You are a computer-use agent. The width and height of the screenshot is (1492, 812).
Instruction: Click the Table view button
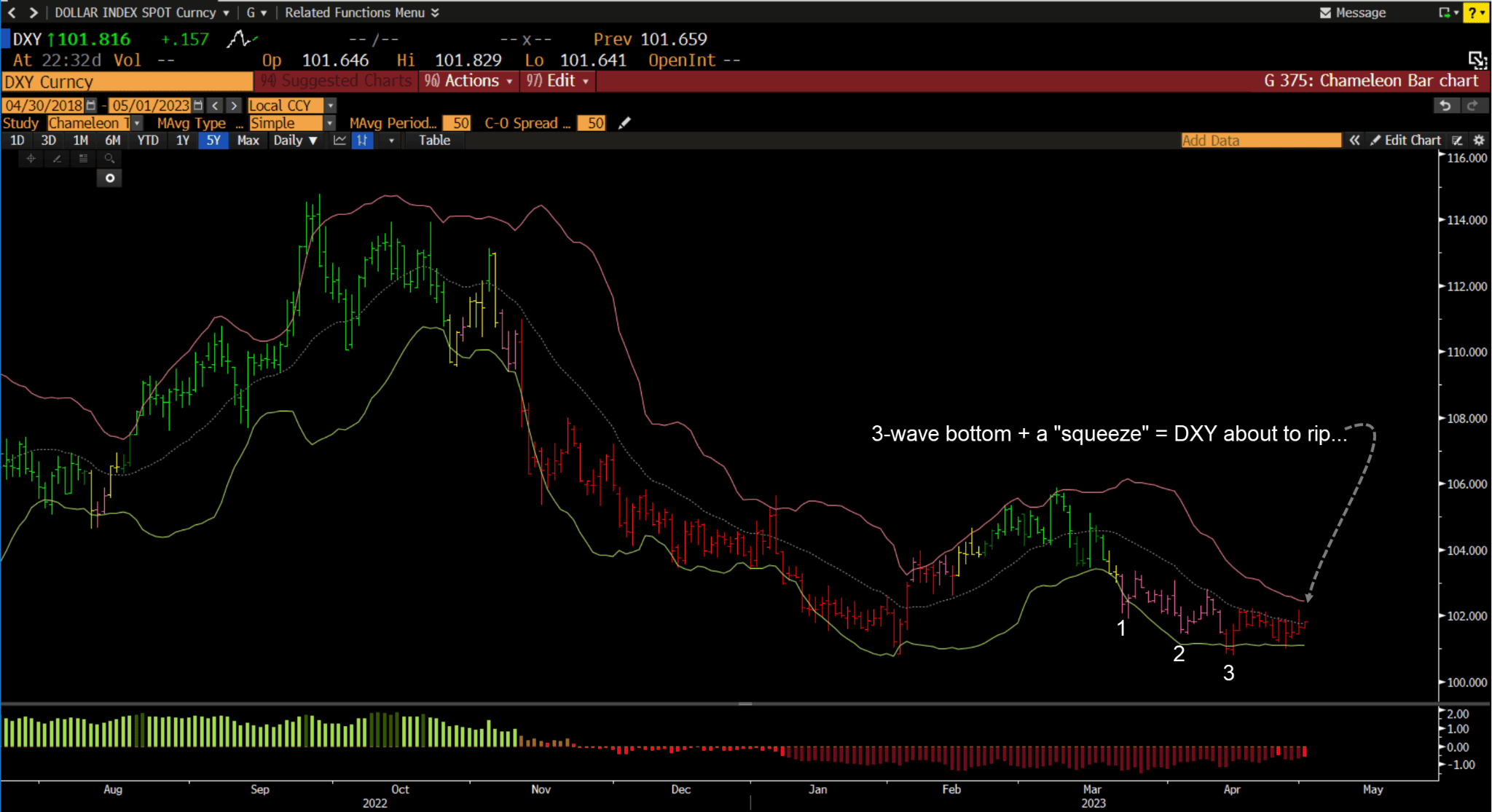coord(434,141)
